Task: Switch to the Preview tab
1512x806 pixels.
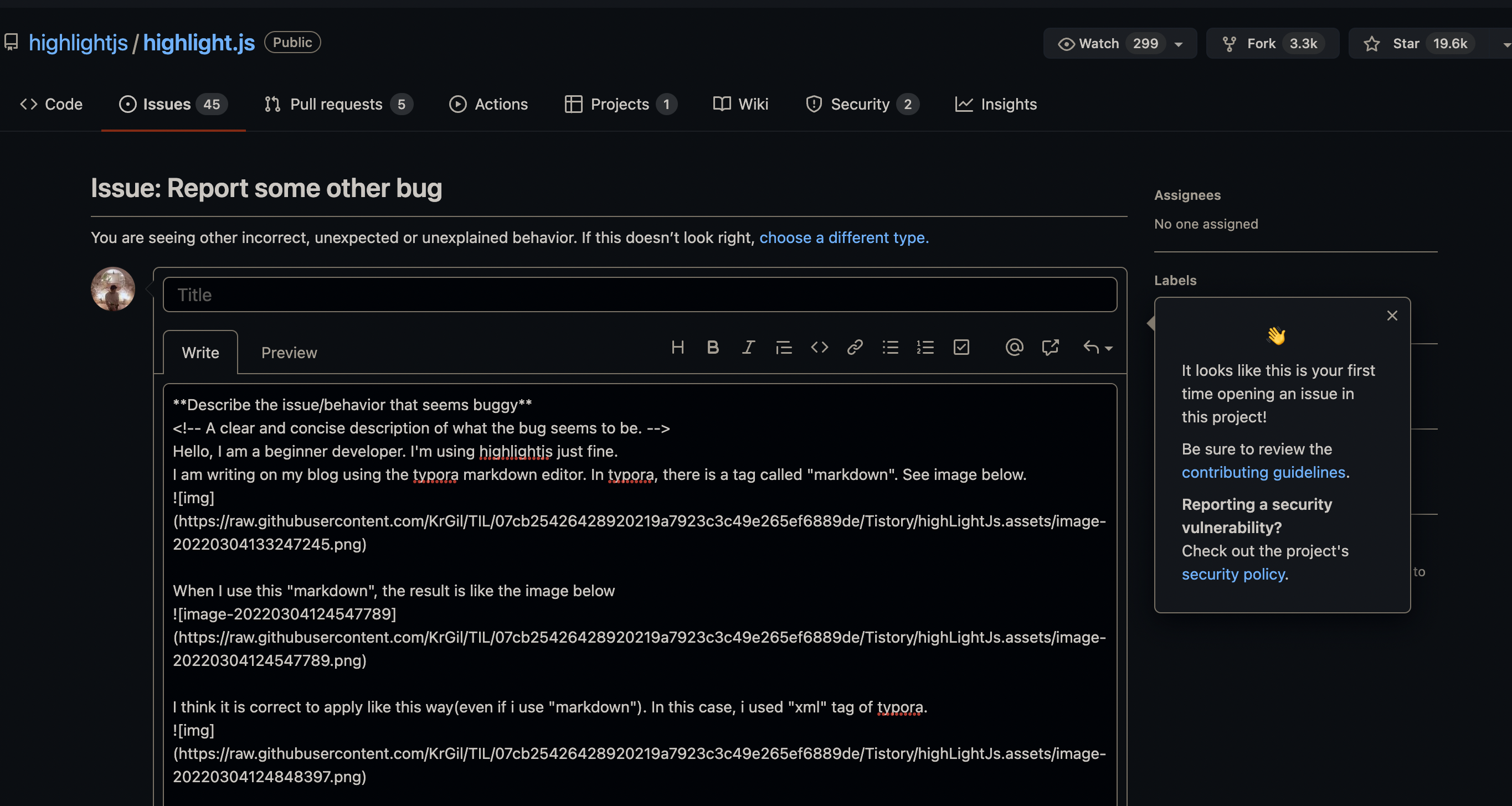Action: 289,353
